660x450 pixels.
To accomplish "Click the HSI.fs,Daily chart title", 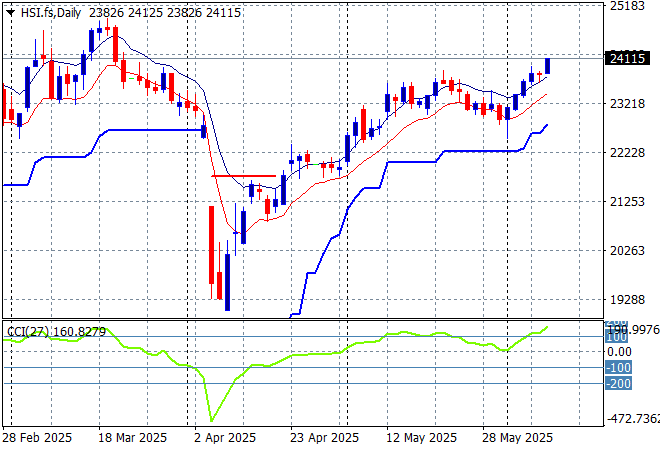I will coord(51,13).
